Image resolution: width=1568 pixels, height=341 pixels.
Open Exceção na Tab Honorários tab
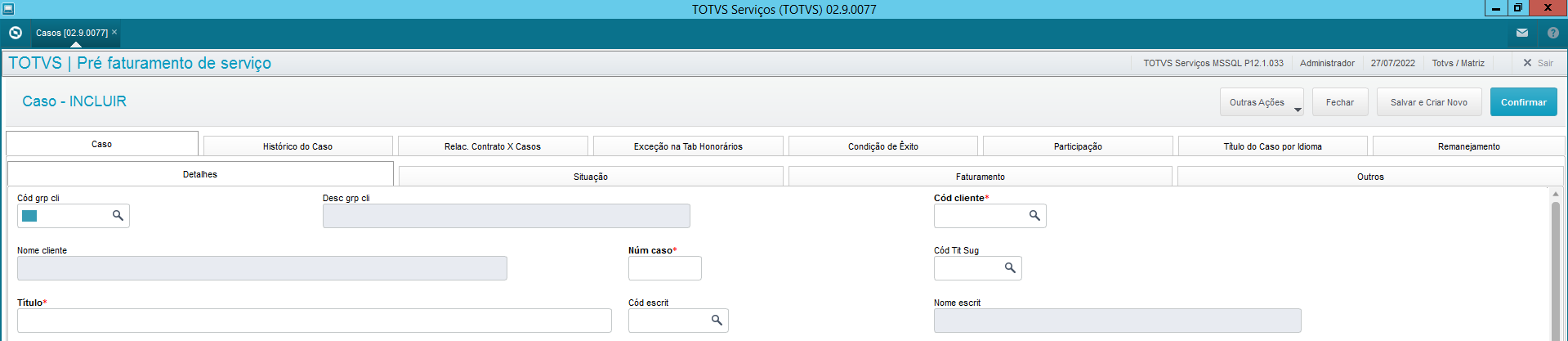[688, 146]
